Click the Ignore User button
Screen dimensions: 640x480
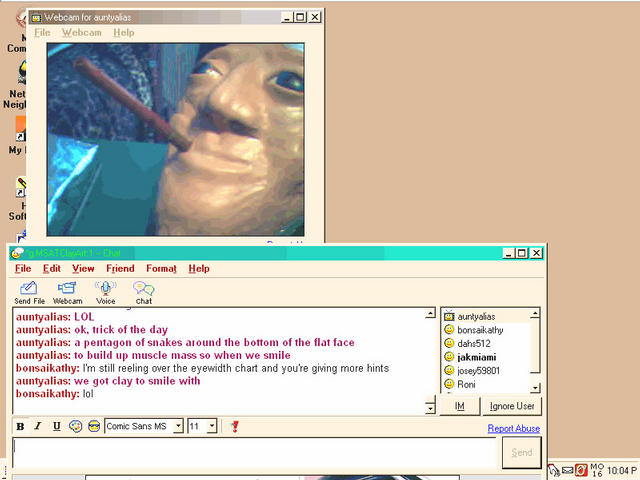(x=512, y=406)
